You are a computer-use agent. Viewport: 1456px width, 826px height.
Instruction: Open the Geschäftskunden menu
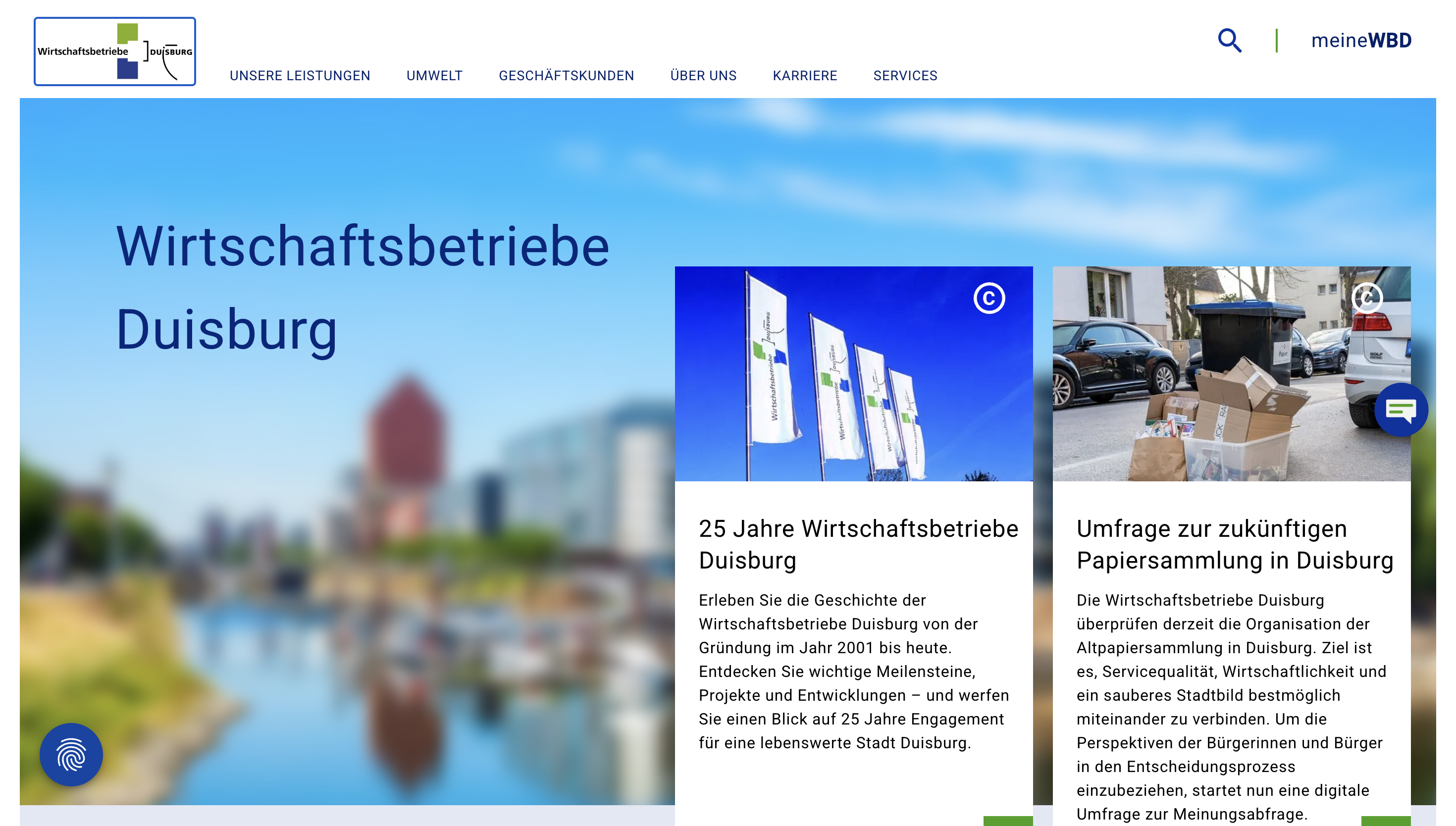click(x=566, y=75)
